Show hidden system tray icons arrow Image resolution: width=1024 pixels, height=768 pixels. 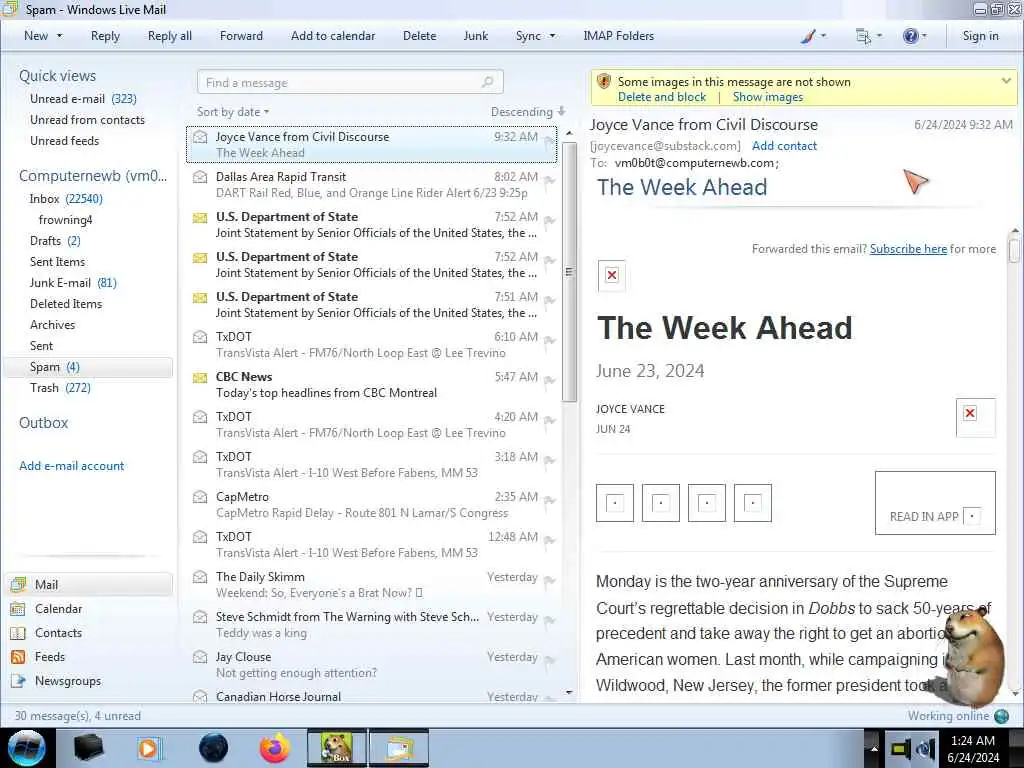pyautogui.click(x=874, y=748)
